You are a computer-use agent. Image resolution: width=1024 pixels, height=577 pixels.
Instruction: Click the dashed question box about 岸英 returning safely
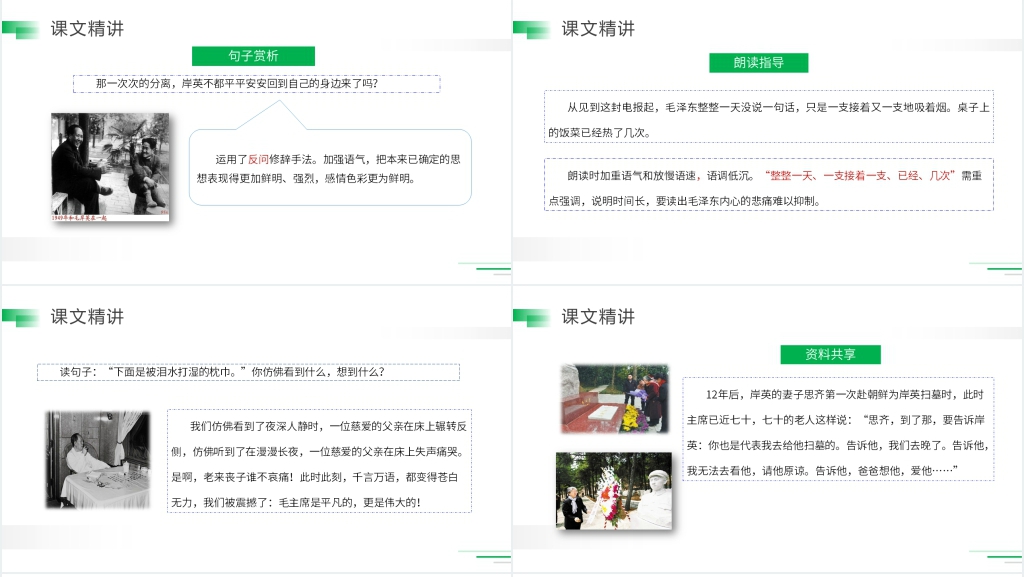256,84
